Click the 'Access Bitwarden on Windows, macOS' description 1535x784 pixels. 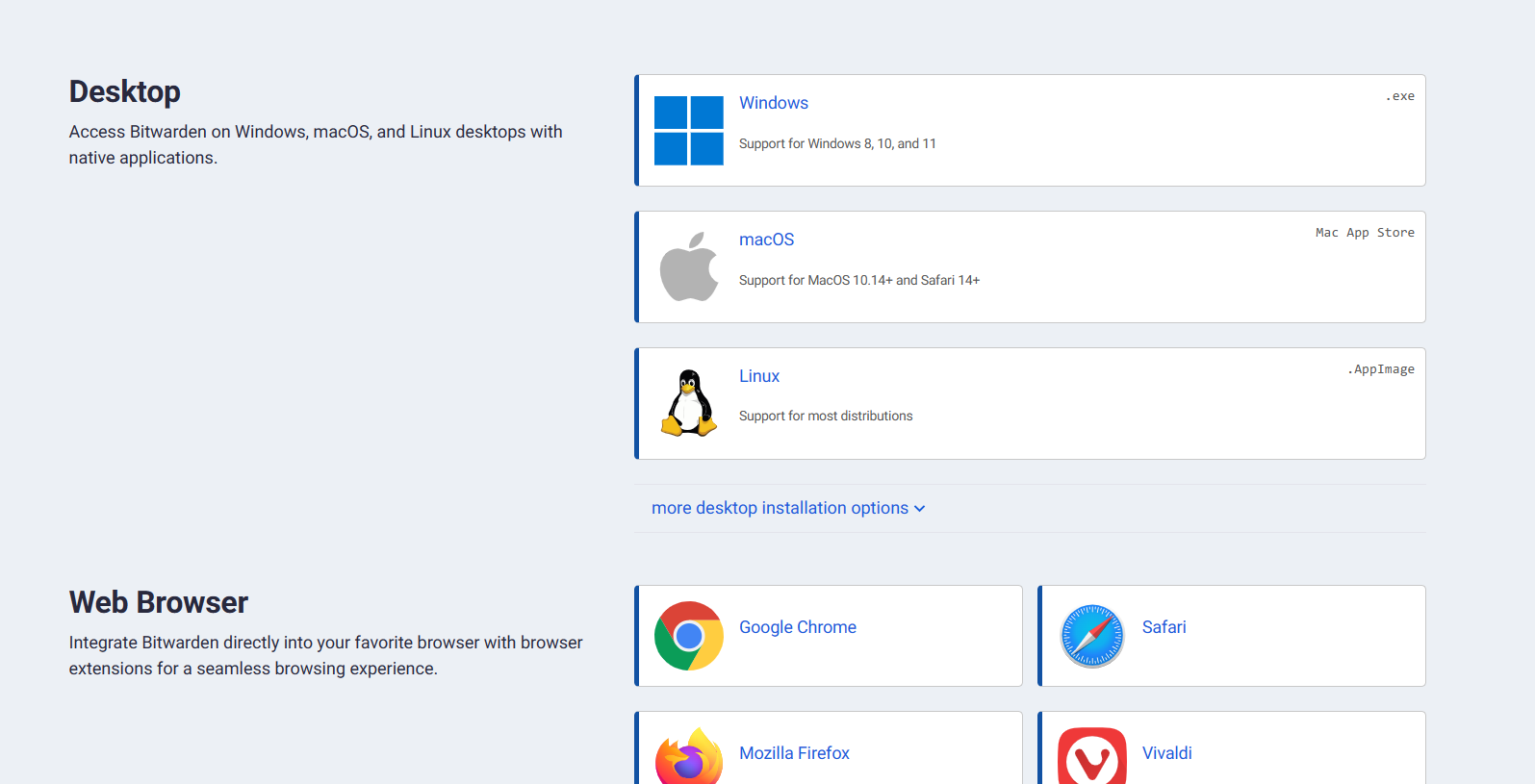tap(316, 144)
